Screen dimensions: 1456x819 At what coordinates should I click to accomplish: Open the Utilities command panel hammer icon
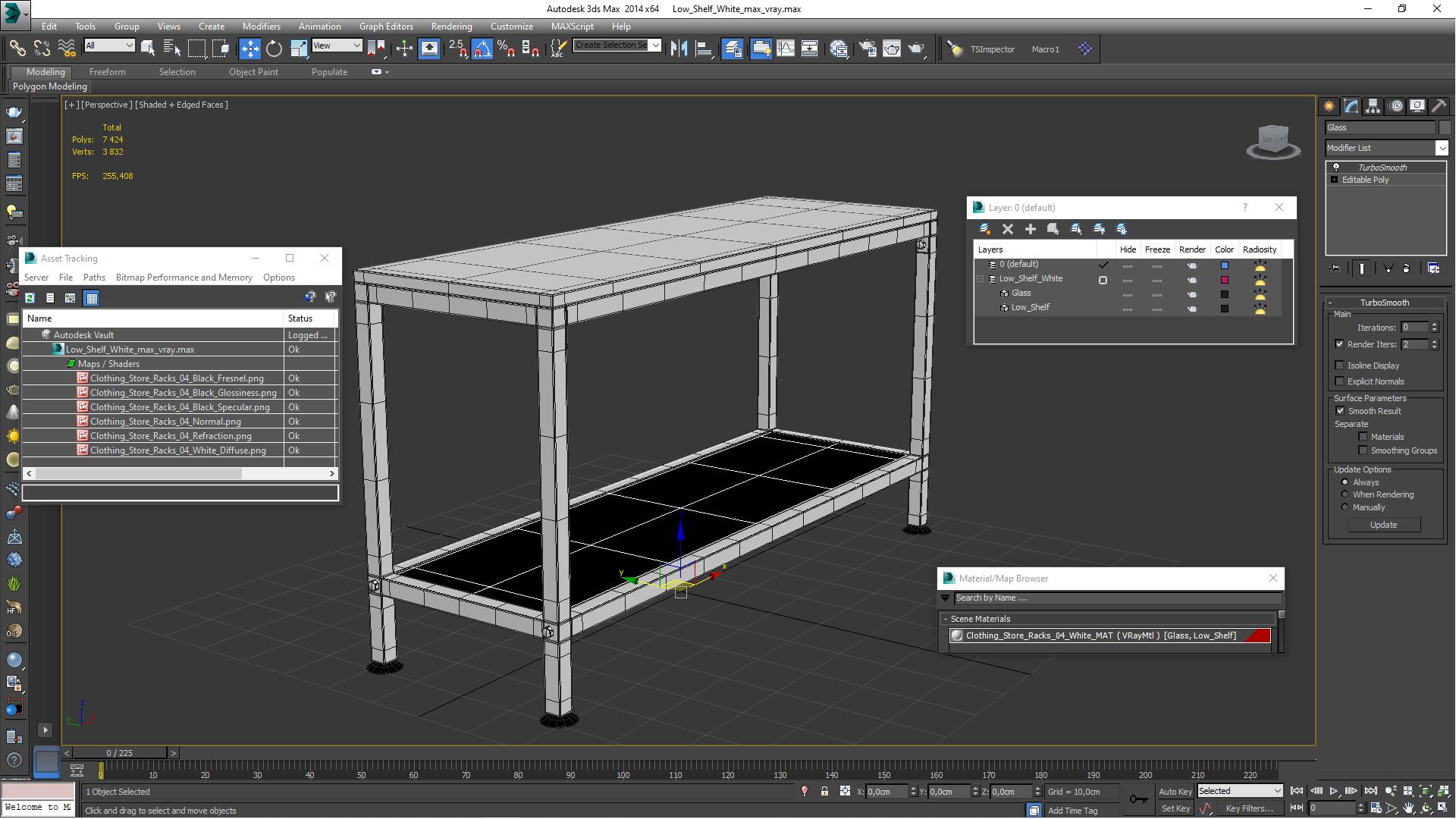click(1439, 106)
